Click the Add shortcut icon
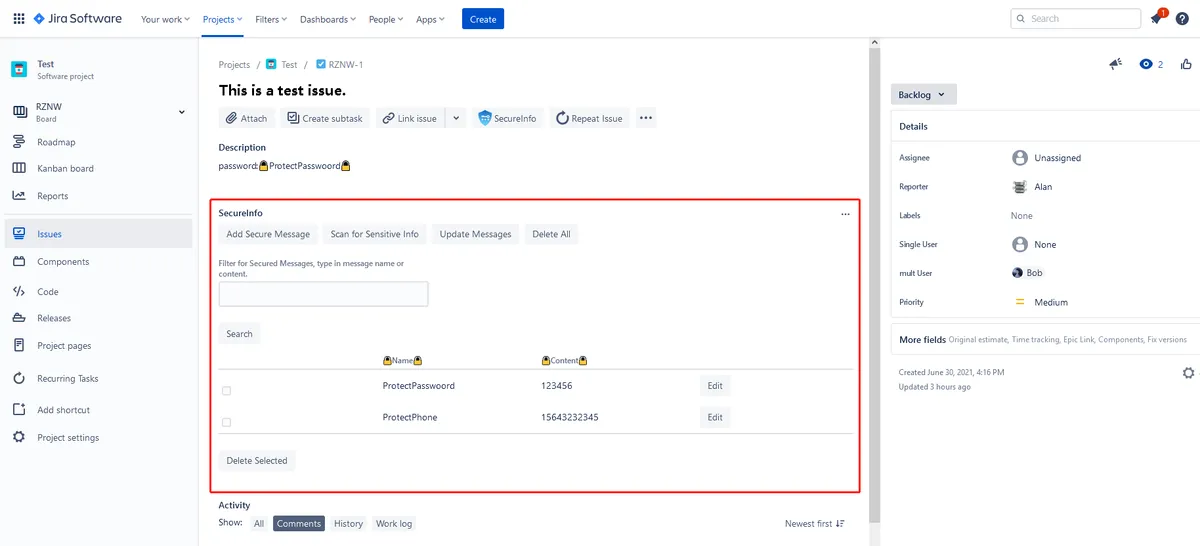Image resolution: width=1200 pixels, height=546 pixels. click(x=18, y=410)
